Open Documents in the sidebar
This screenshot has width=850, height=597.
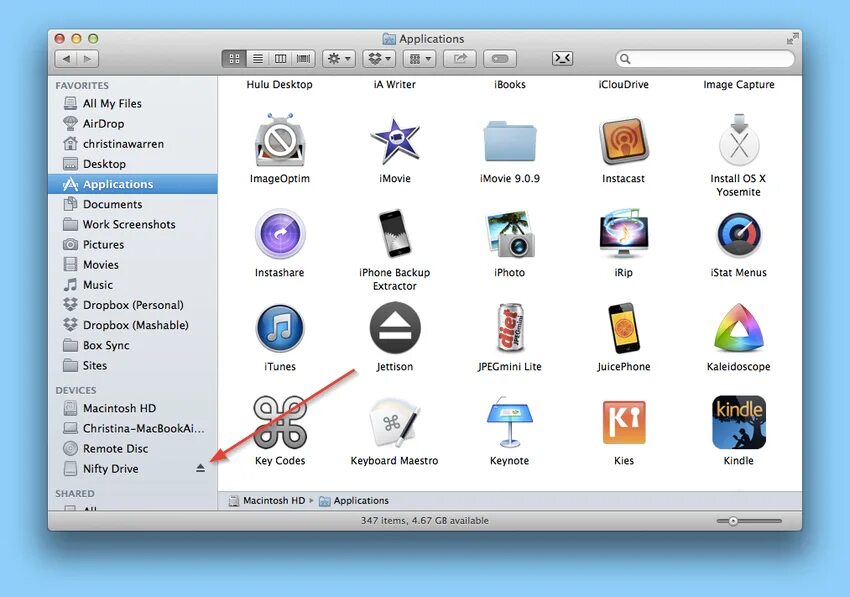132,204
